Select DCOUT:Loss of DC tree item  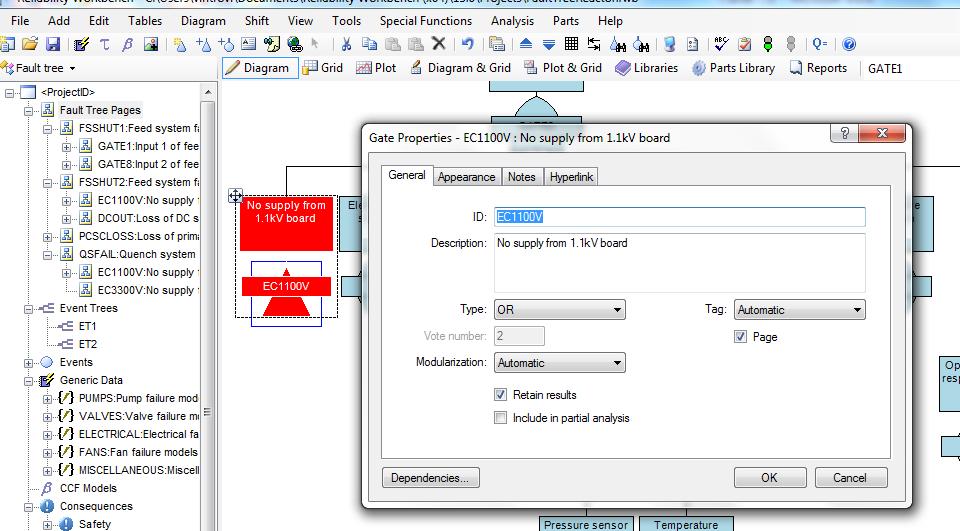148,219
